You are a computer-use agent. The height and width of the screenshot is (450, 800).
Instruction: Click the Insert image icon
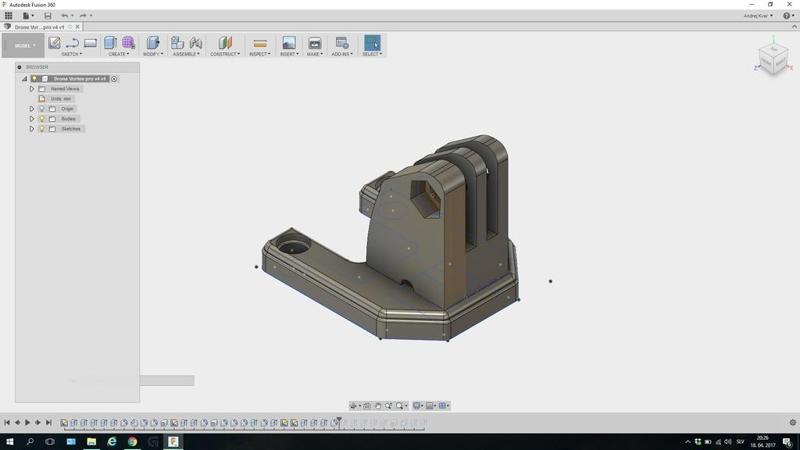pos(289,43)
